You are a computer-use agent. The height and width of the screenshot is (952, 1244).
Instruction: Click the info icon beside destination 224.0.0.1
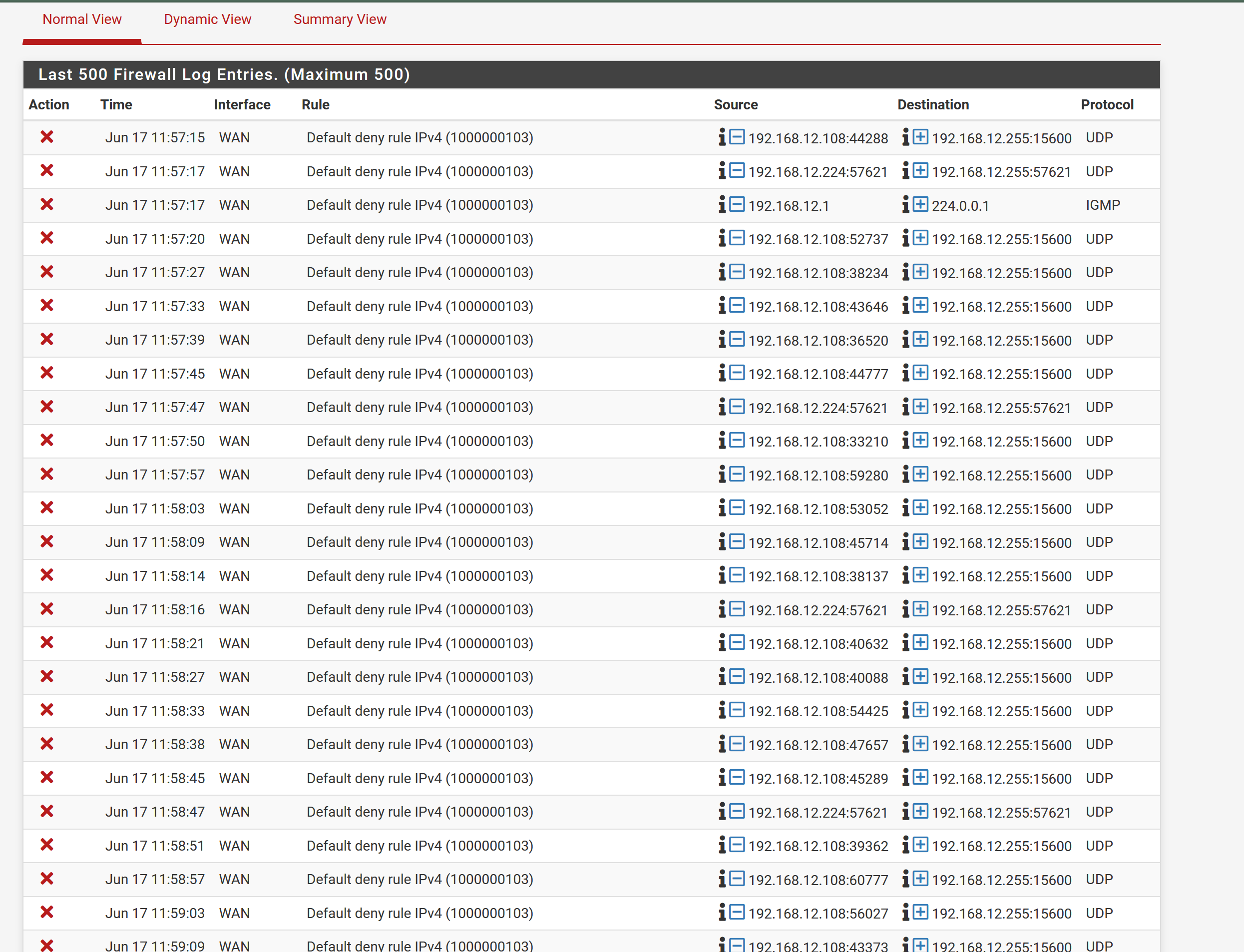coord(905,205)
